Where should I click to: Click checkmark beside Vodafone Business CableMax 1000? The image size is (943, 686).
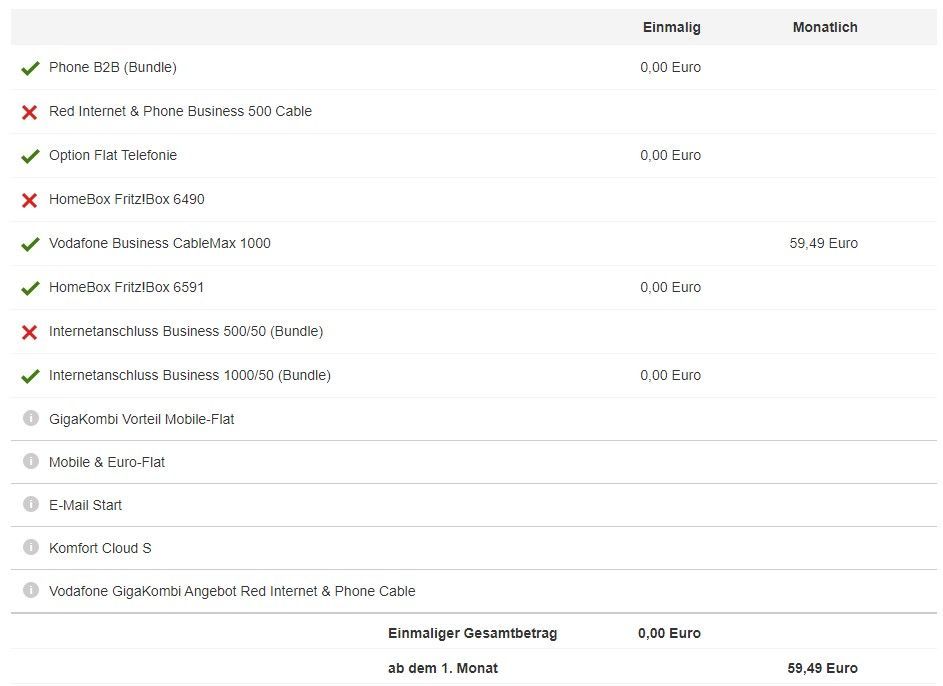(30, 244)
